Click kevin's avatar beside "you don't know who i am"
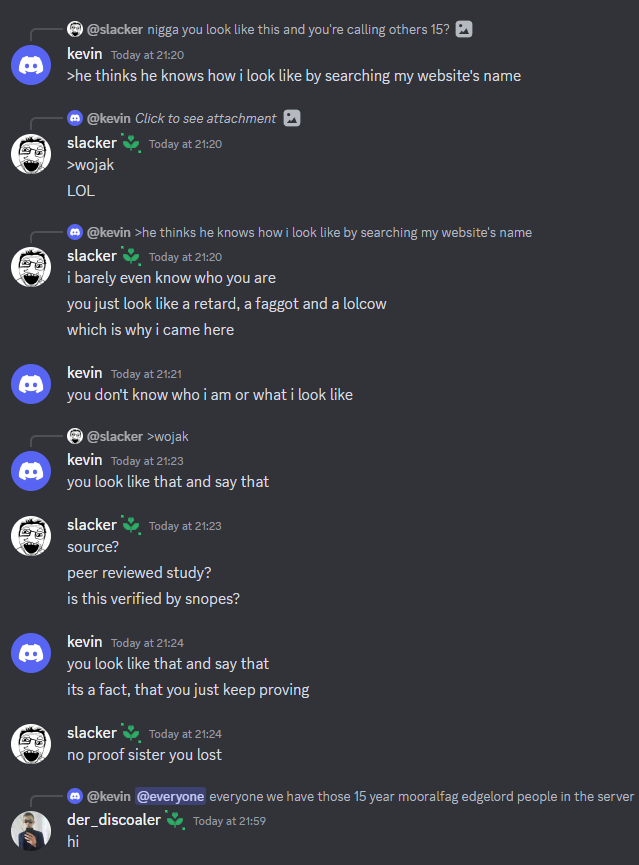639x865 pixels. (31, 384)
